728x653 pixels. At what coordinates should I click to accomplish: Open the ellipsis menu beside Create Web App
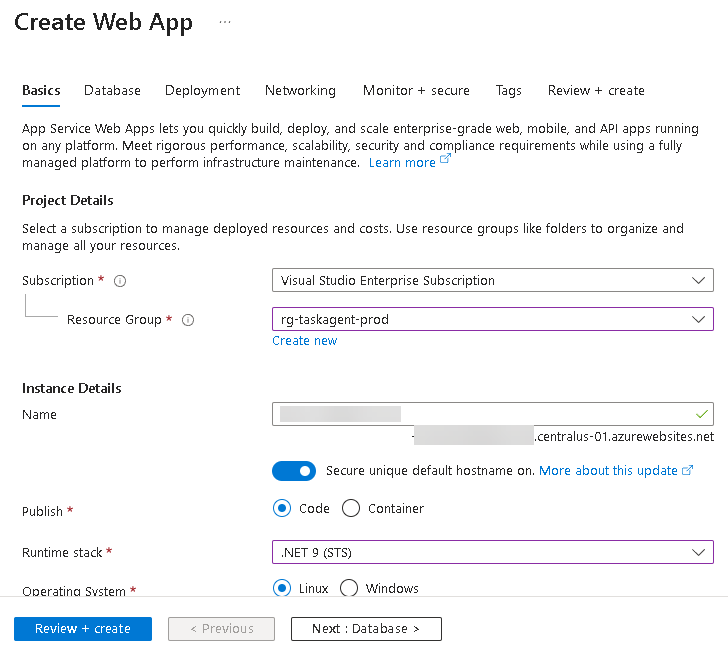pos(225,22)
